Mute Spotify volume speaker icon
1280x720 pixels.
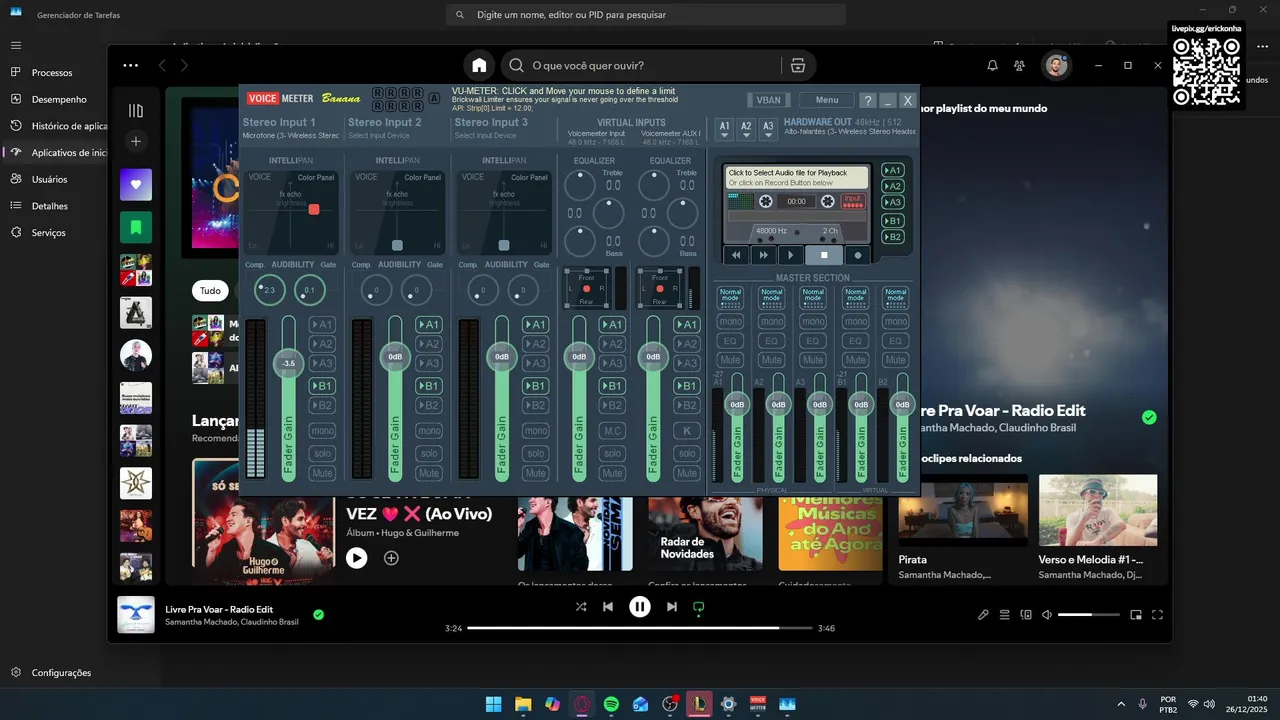1047,615
